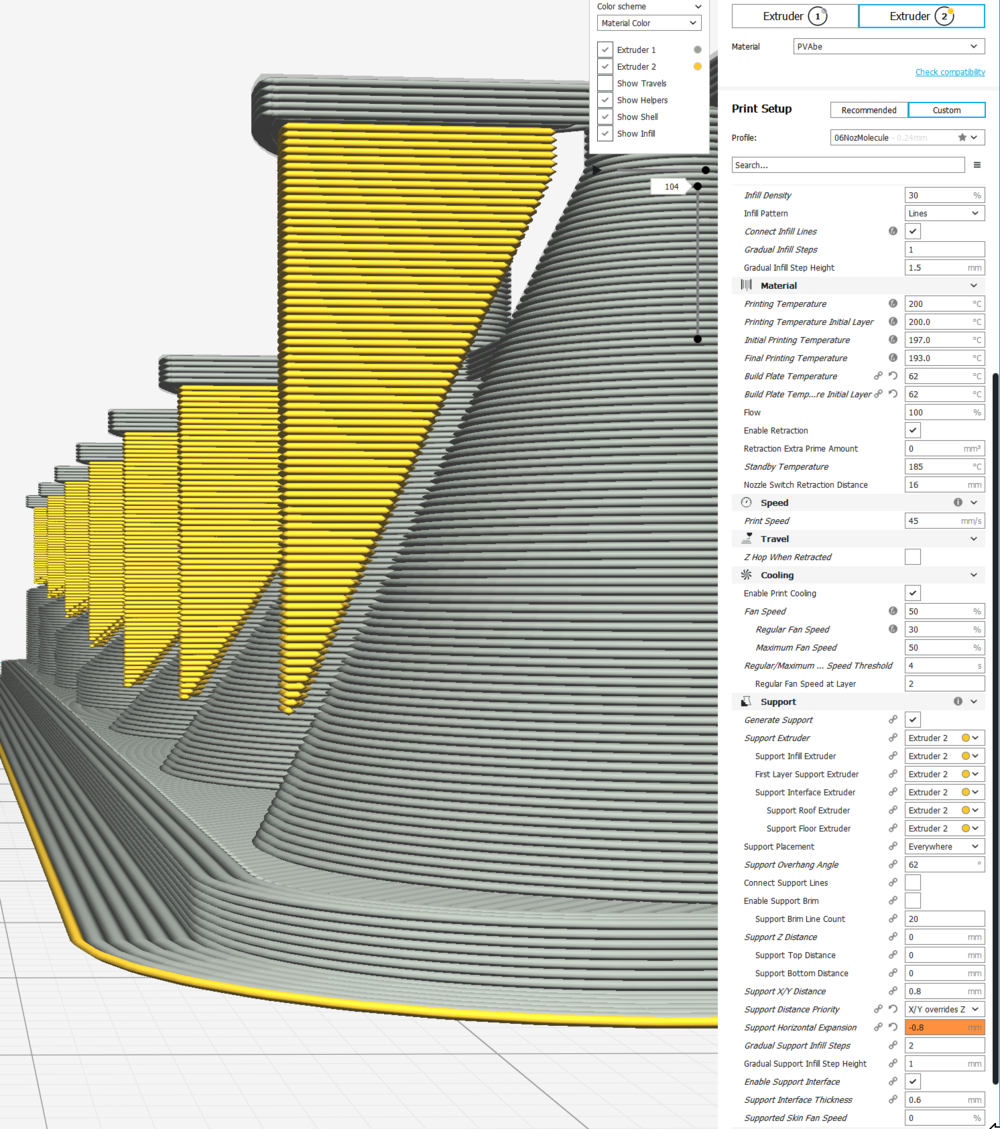Disable Enable Retraction checkbox

point(913,431)
